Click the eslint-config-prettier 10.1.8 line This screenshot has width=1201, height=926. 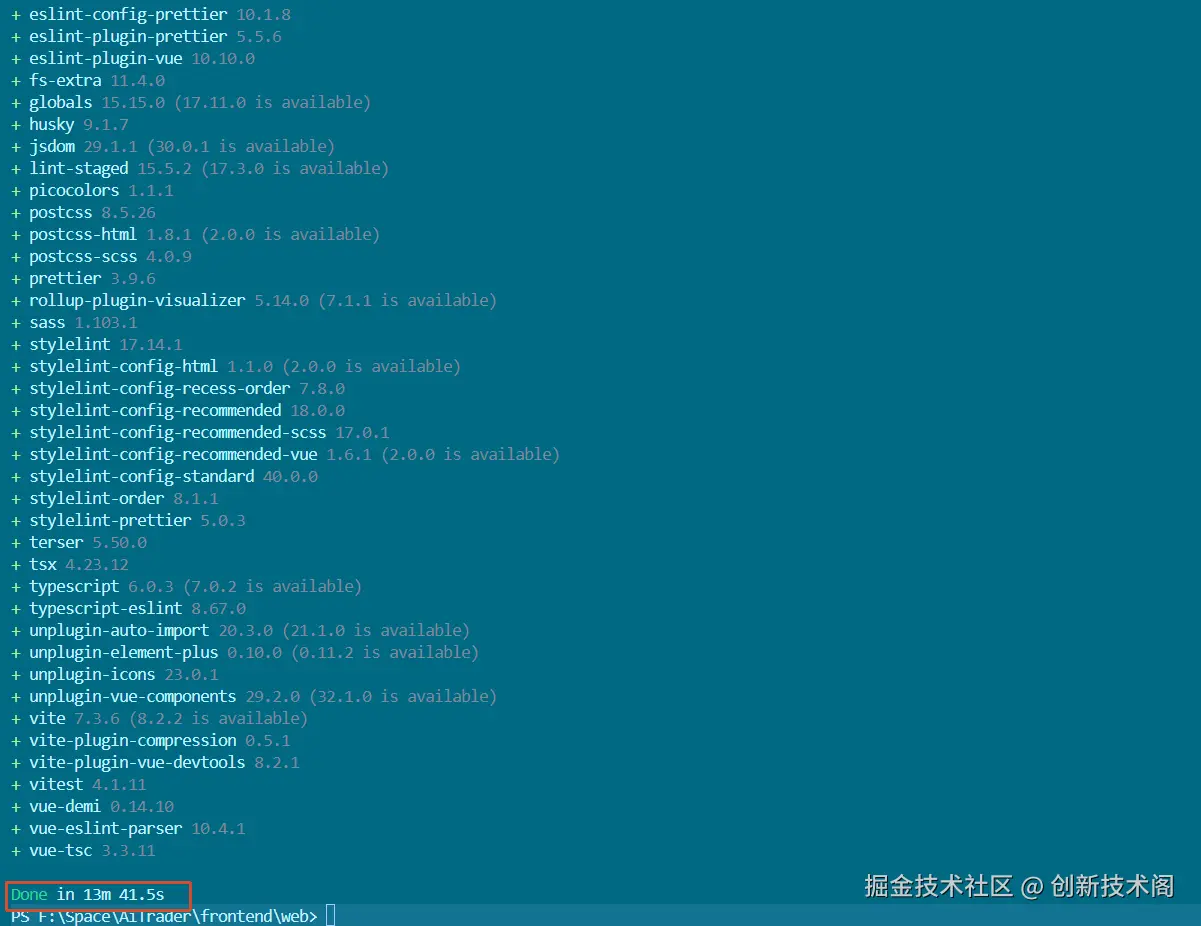pyautogui.click(x=151, y=15)
